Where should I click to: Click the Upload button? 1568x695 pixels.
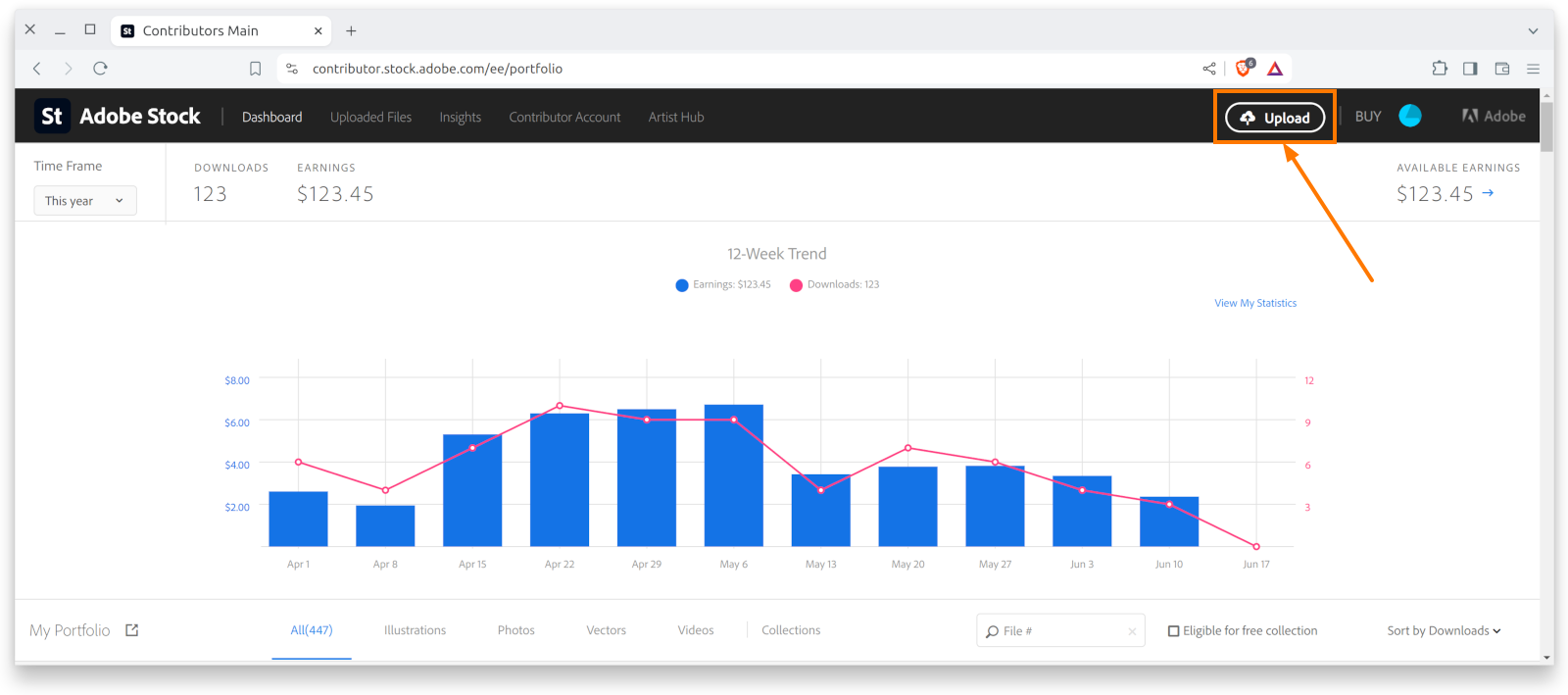1275,118
